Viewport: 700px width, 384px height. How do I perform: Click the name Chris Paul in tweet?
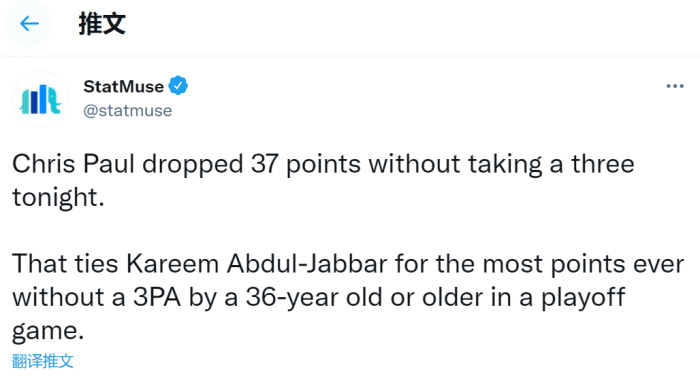click(73, 164)
